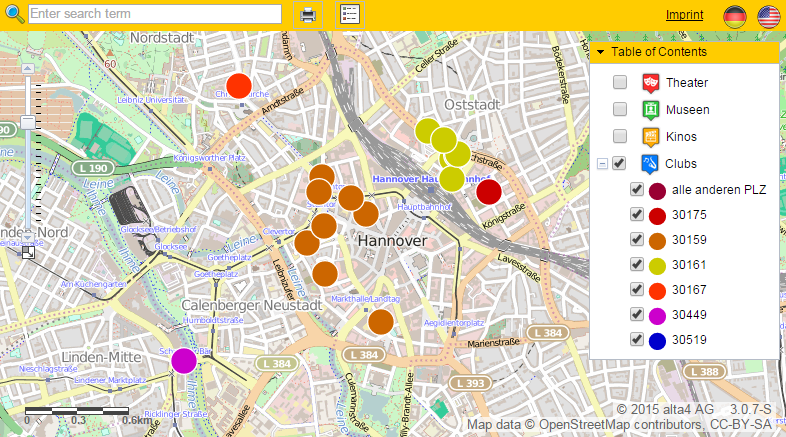This screenshot has height=437, width=786.
Task: Click the 30167 legend label
Action: pyautogui.click(x=689, y=290)
